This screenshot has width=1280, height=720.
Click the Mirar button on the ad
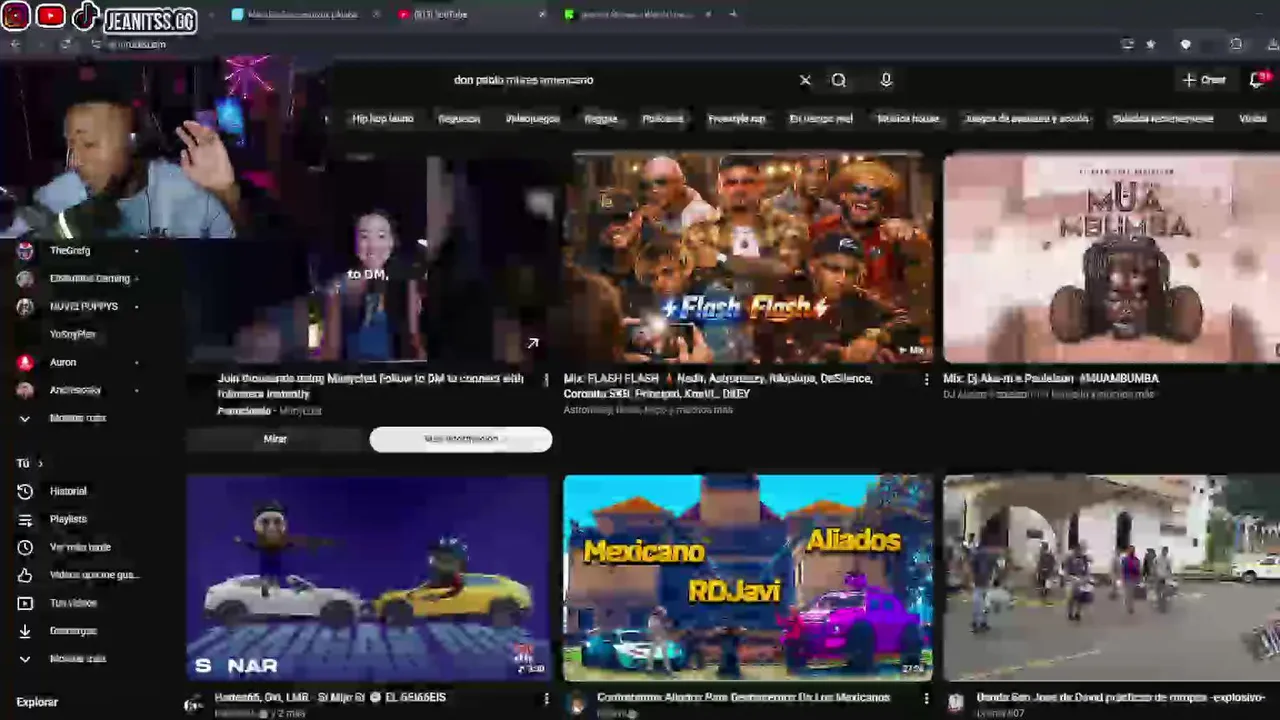275,439
